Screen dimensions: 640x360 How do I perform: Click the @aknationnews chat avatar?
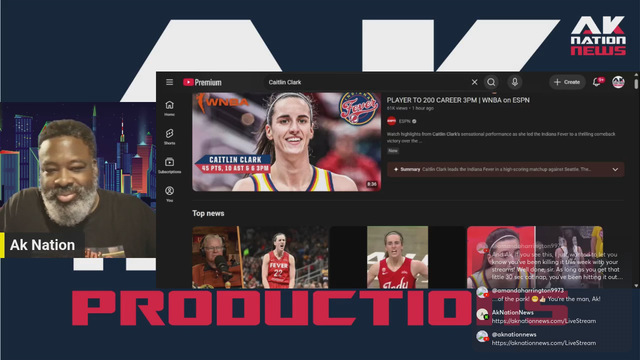[482, 336]
